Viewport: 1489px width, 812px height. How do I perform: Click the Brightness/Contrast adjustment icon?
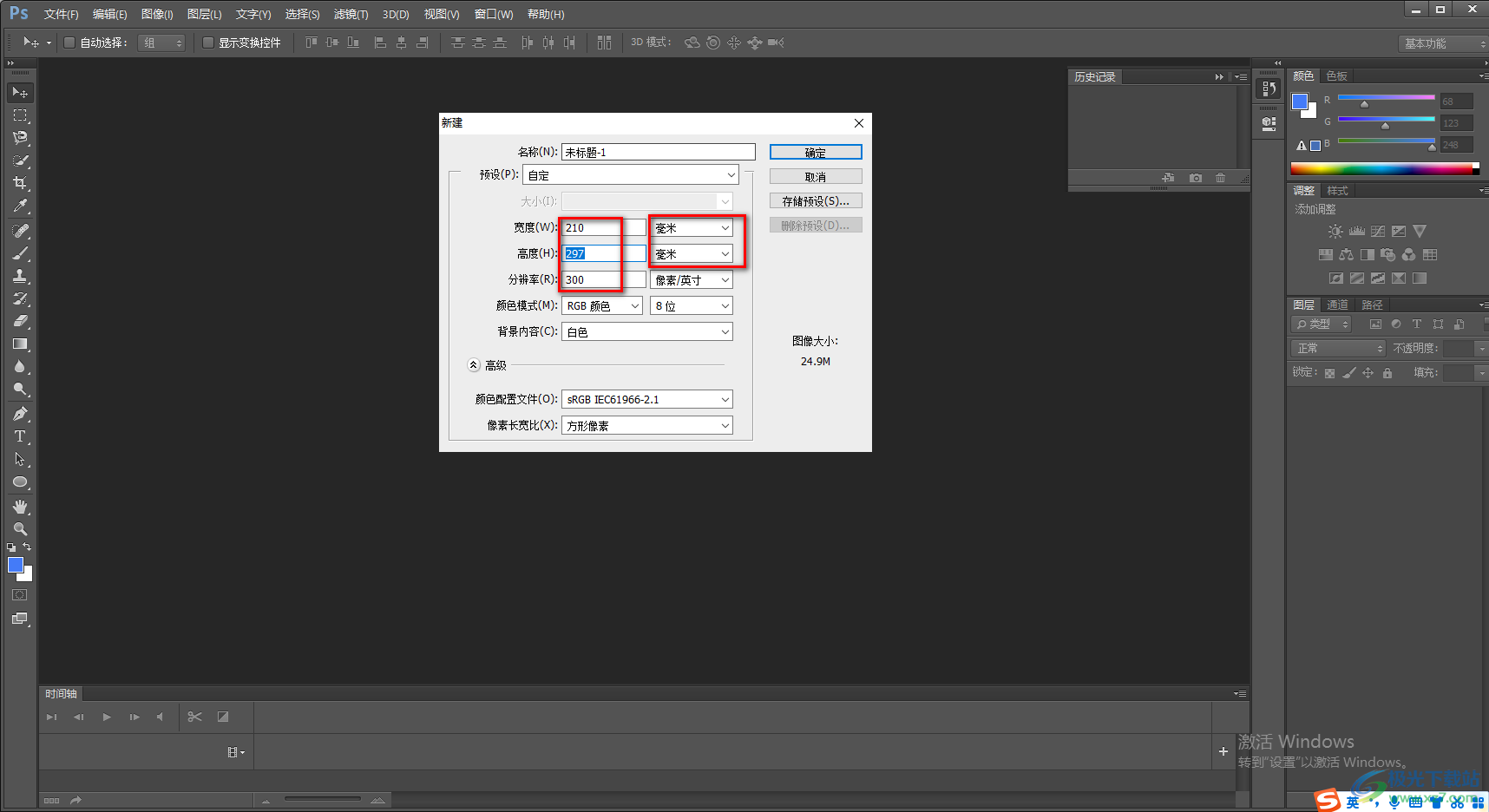[1335, 232]
